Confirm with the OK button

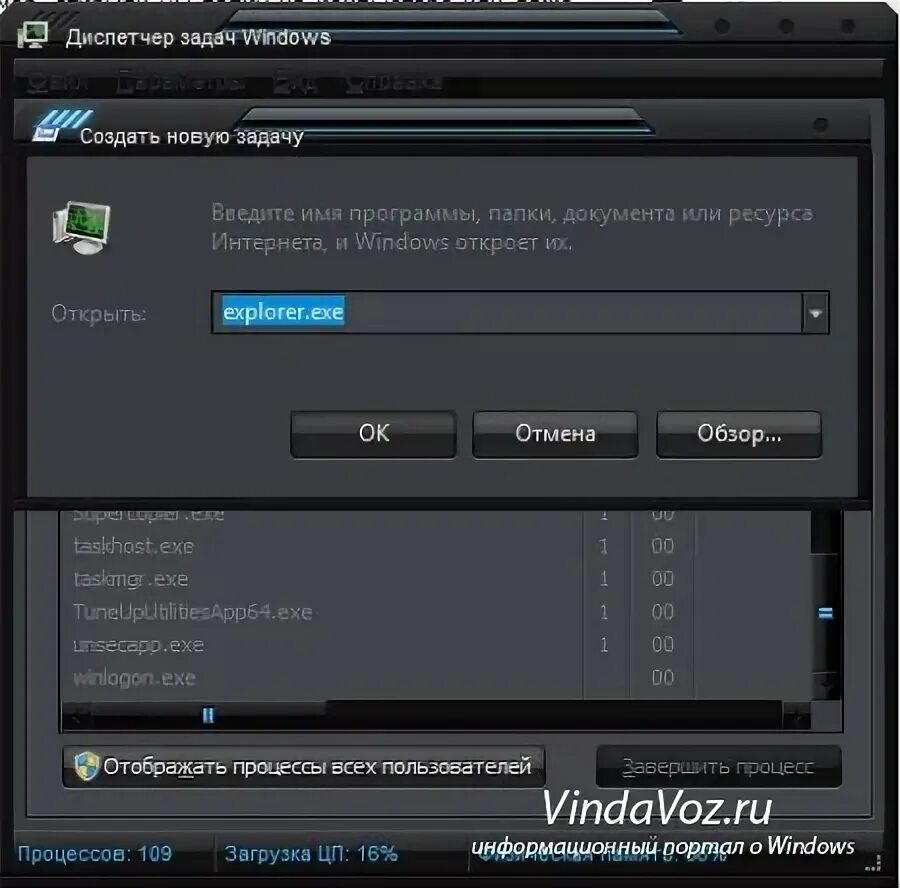tap(374, 434)
